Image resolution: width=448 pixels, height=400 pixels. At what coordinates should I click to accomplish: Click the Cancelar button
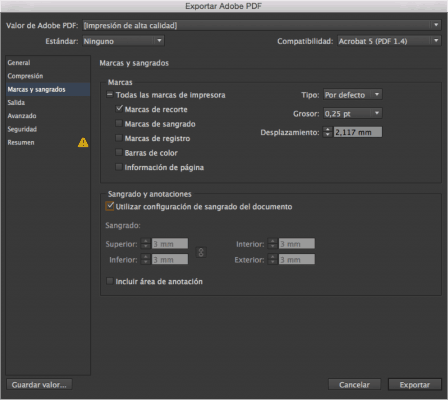click(354, 385)
